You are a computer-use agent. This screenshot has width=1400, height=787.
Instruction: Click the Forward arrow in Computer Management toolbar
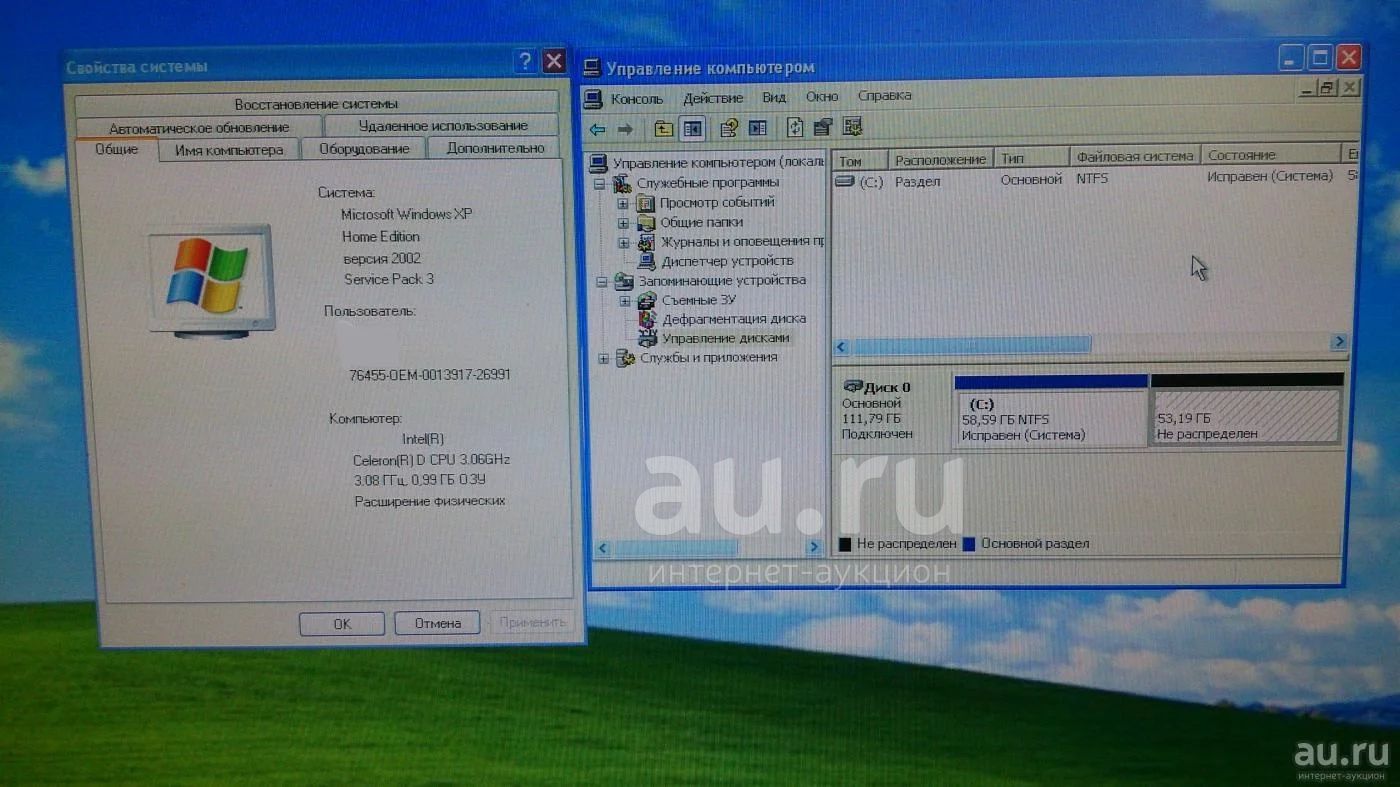click(x=625, y=128)
